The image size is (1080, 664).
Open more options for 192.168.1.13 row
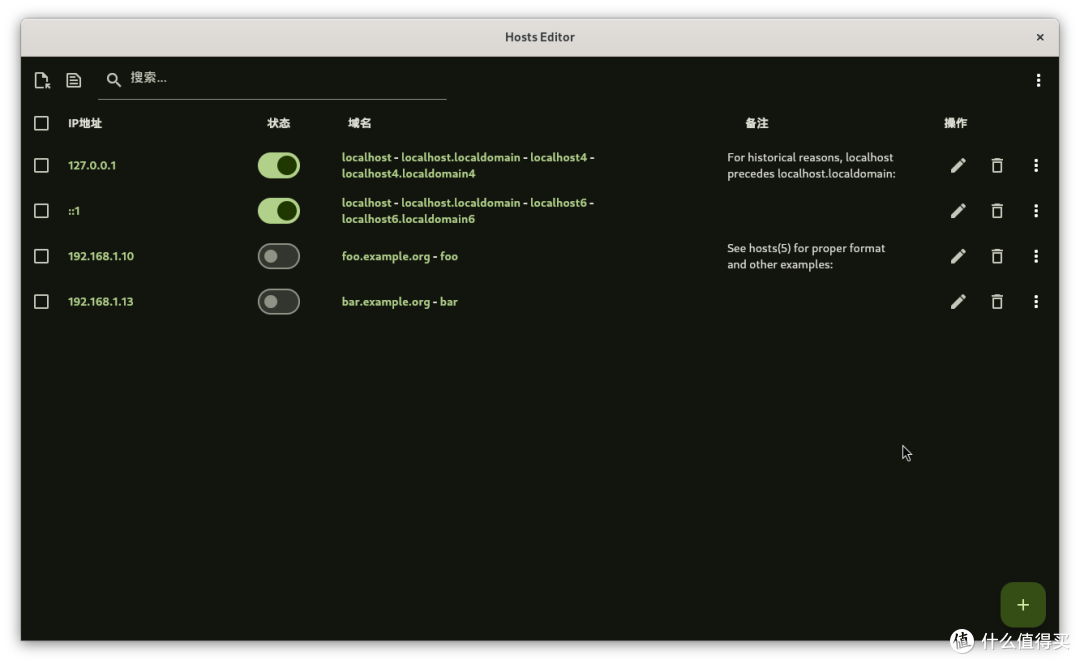coord(1036,302)
